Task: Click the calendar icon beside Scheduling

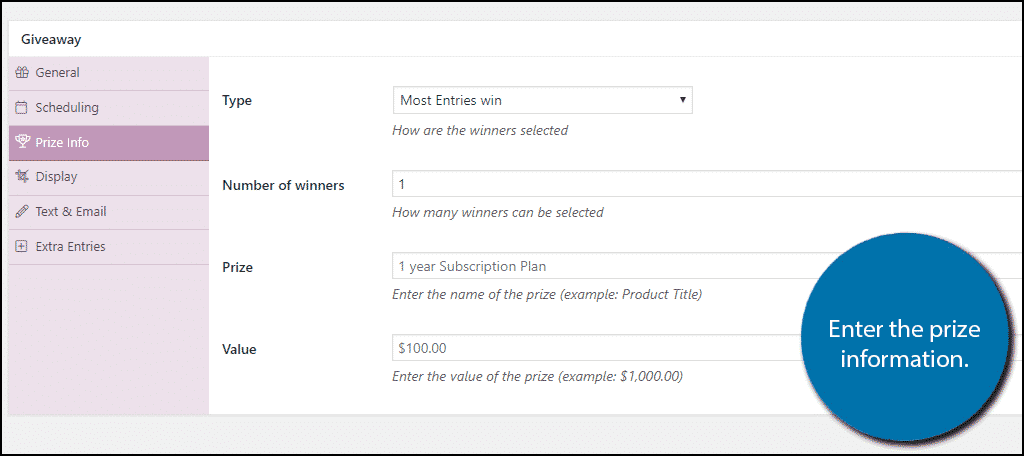Action: pyautogui.click(x=22, y=108)
